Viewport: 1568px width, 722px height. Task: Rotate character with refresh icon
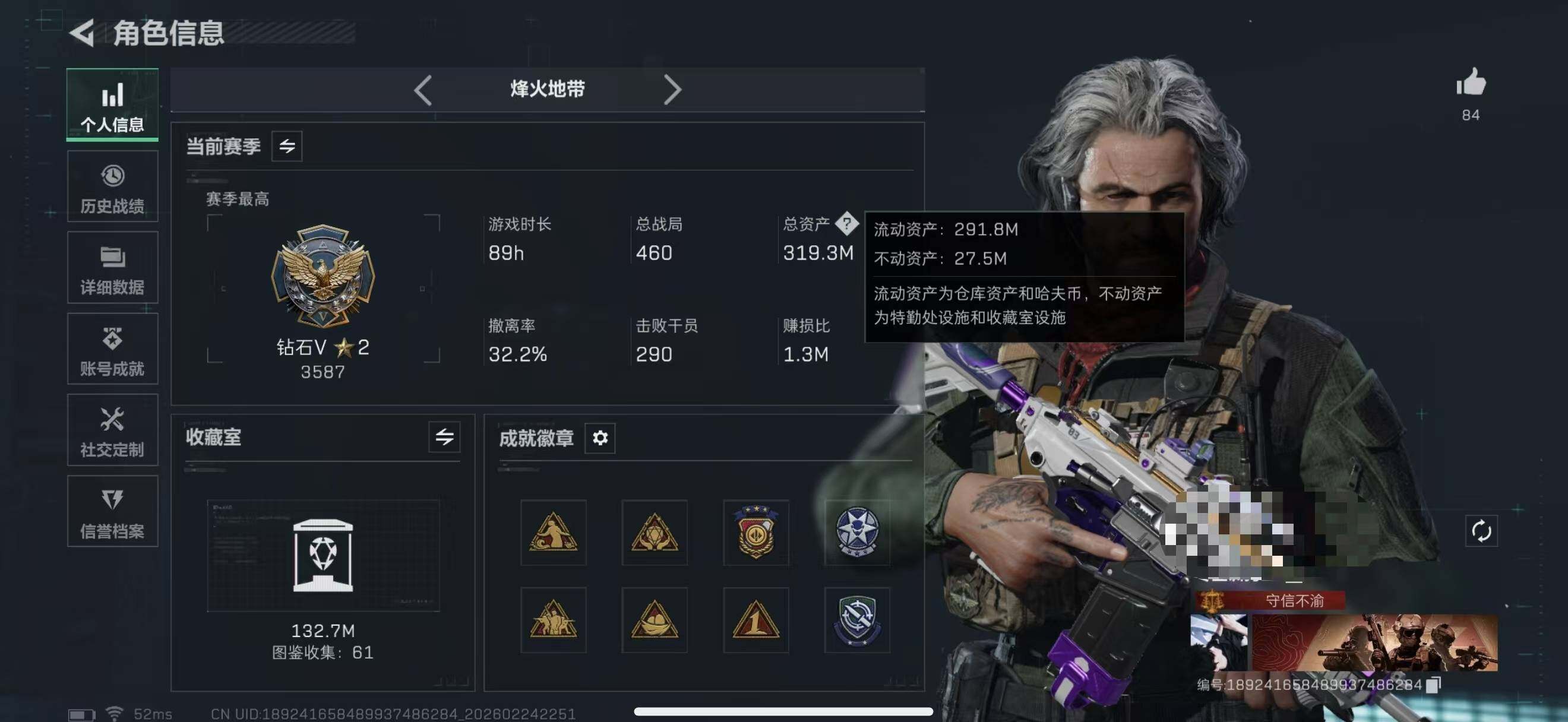coord(1481,530)
